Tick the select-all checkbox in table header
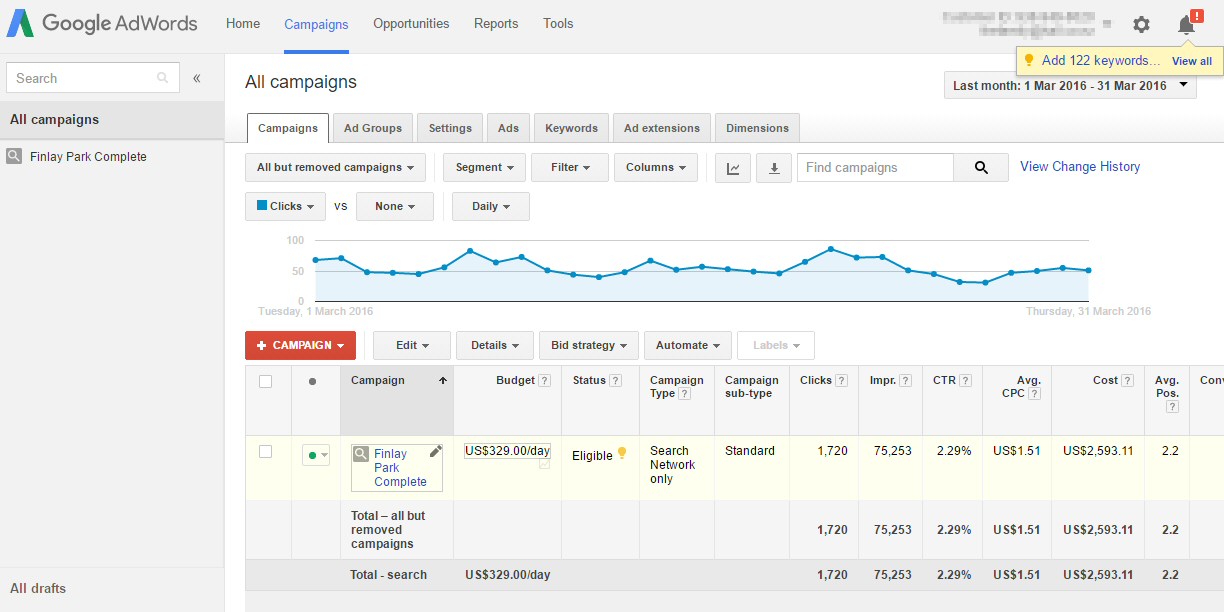The image size is (1224, 612). pyautogui.click(x=266, y=381)
